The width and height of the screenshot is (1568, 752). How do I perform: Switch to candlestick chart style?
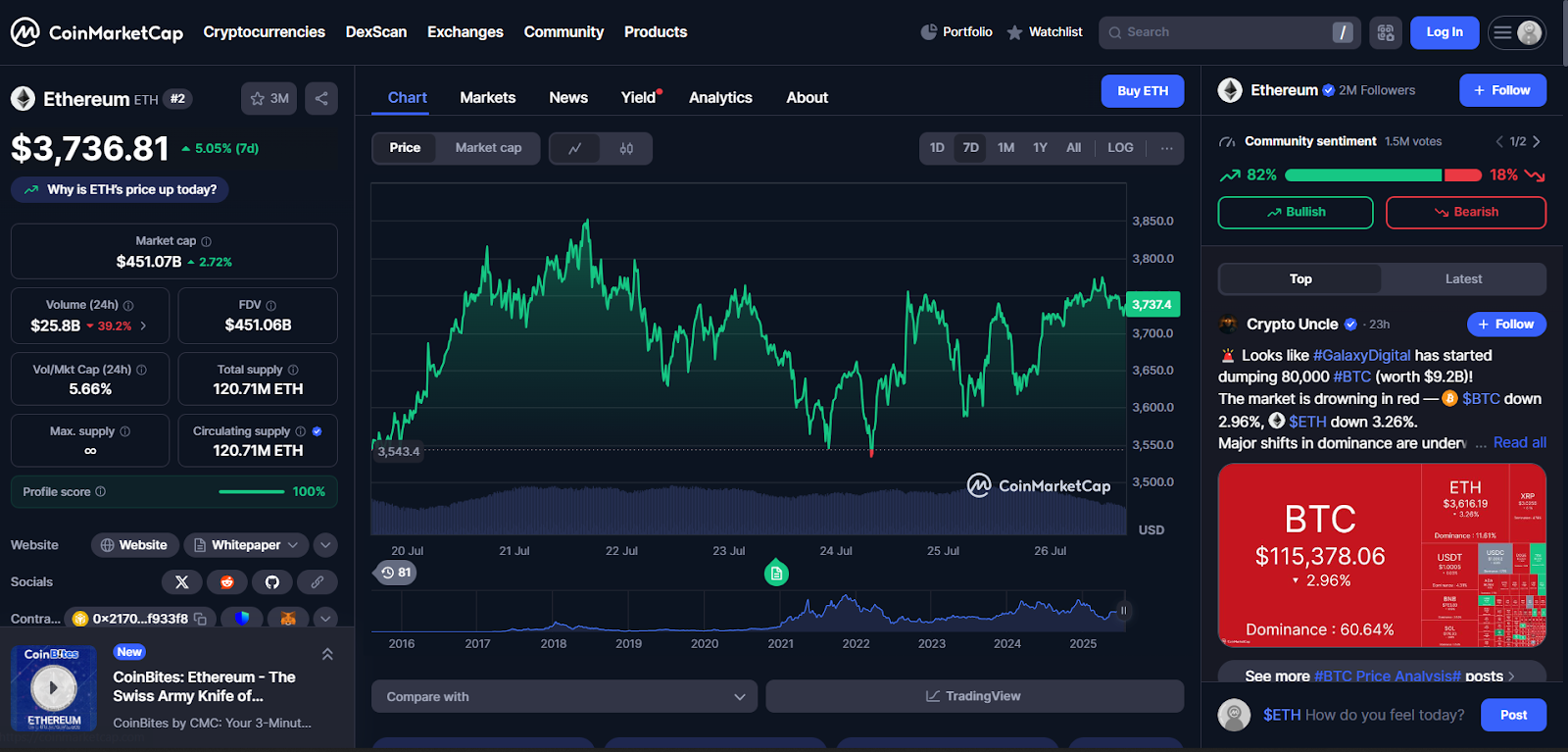[x=626, y=148]
